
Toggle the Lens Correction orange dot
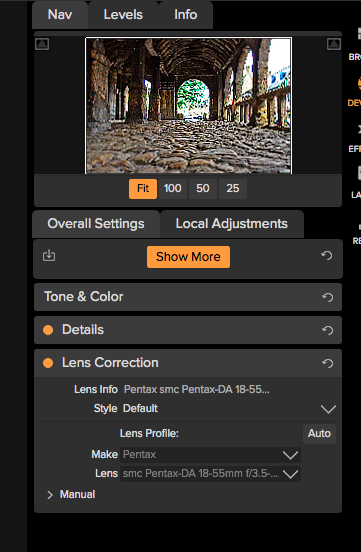(48, 363)
